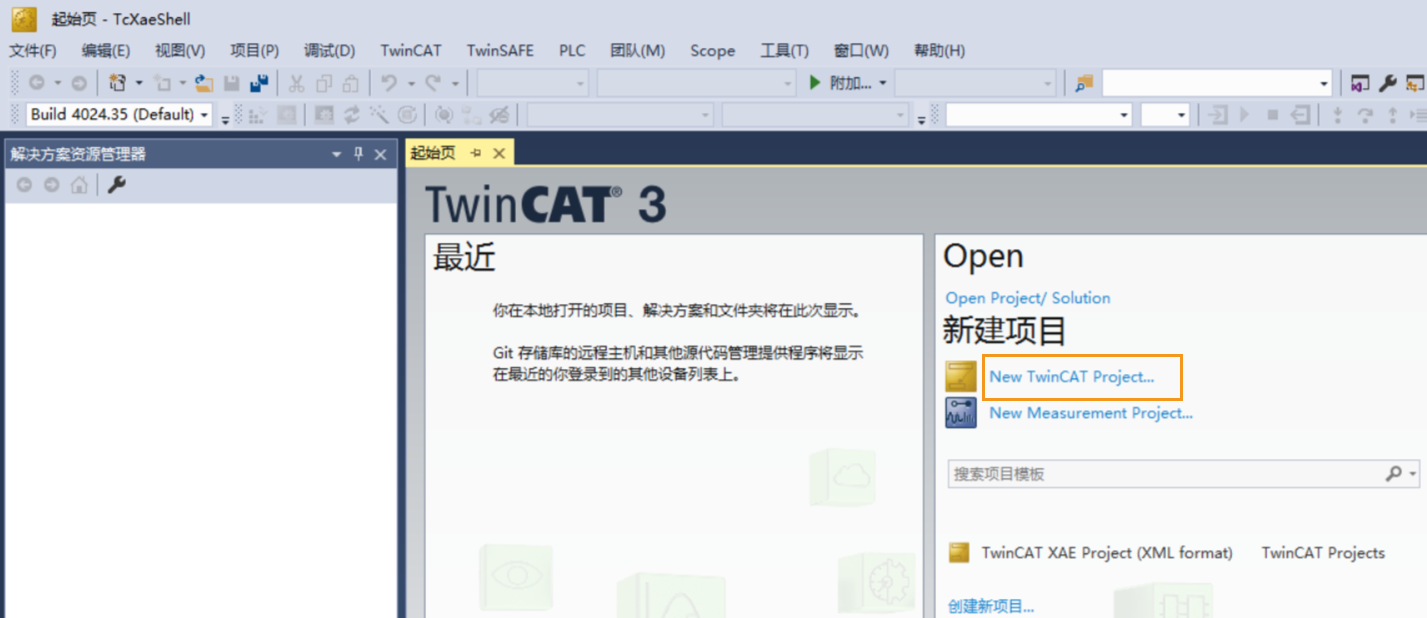Viewport: 1427px width, 618px height.
Task: Click the gold New TwinCAT Project icon
Action: pyautogui.click(x=961, y=376)
